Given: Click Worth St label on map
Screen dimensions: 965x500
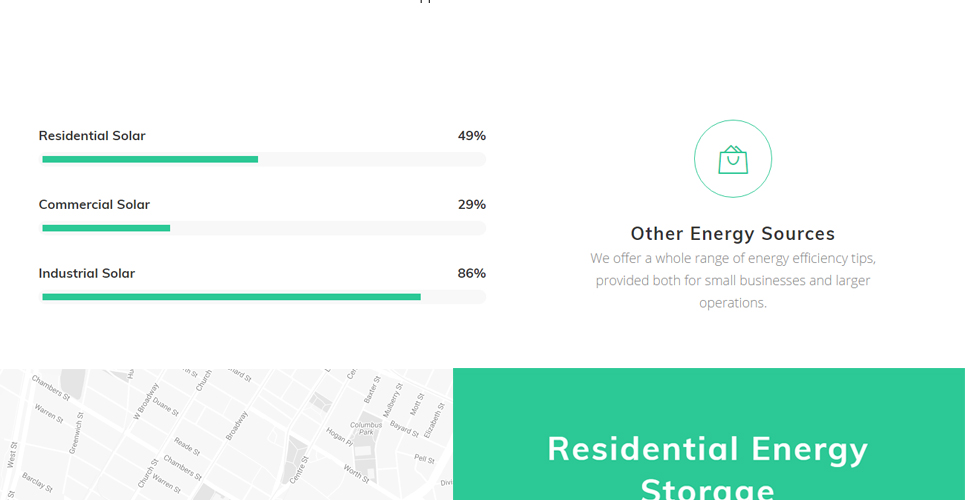Looking at the screenshot, I should (x=356, y=474).
